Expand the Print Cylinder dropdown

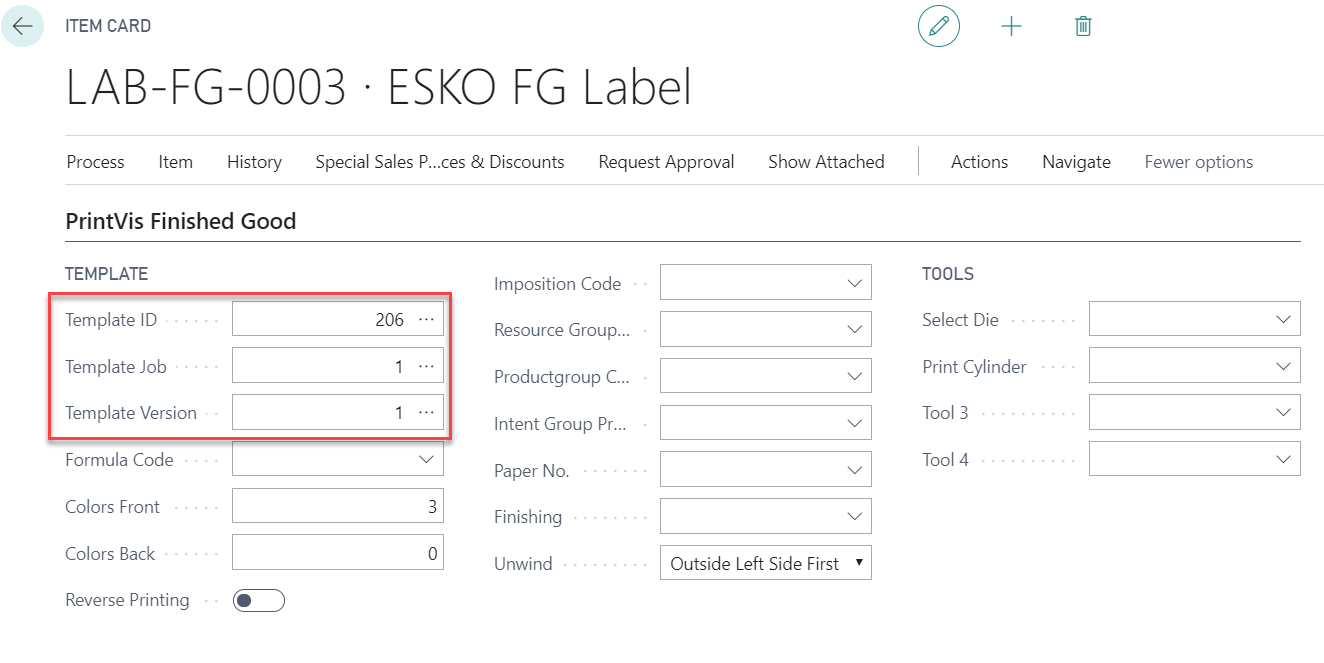click(1284, 366)
